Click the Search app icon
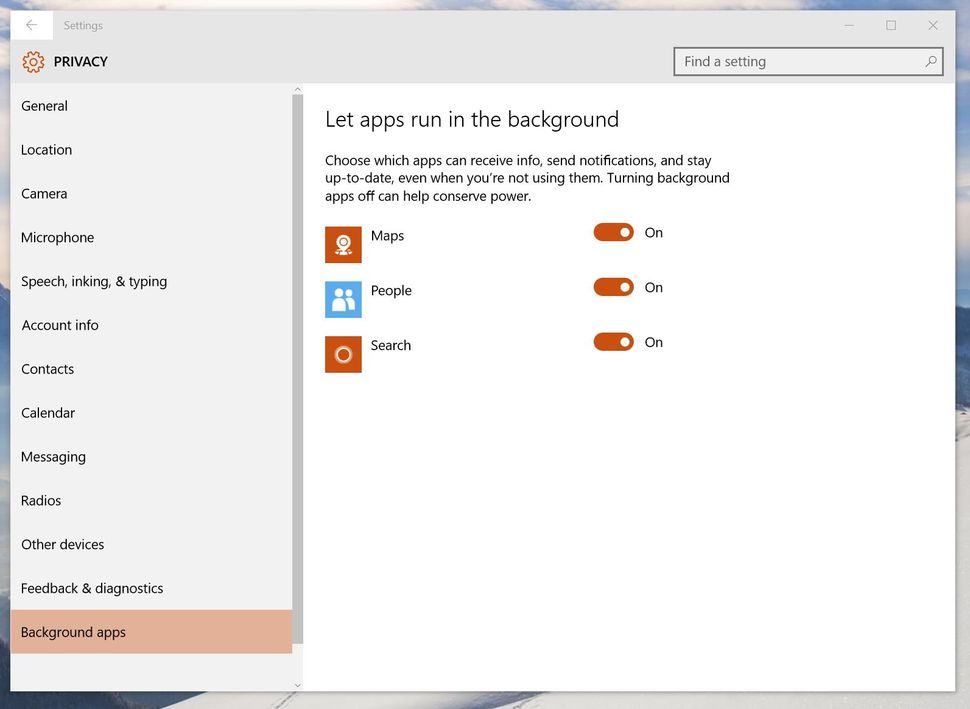The width and height of the screenshot is (970, 709). click(343, 354)
